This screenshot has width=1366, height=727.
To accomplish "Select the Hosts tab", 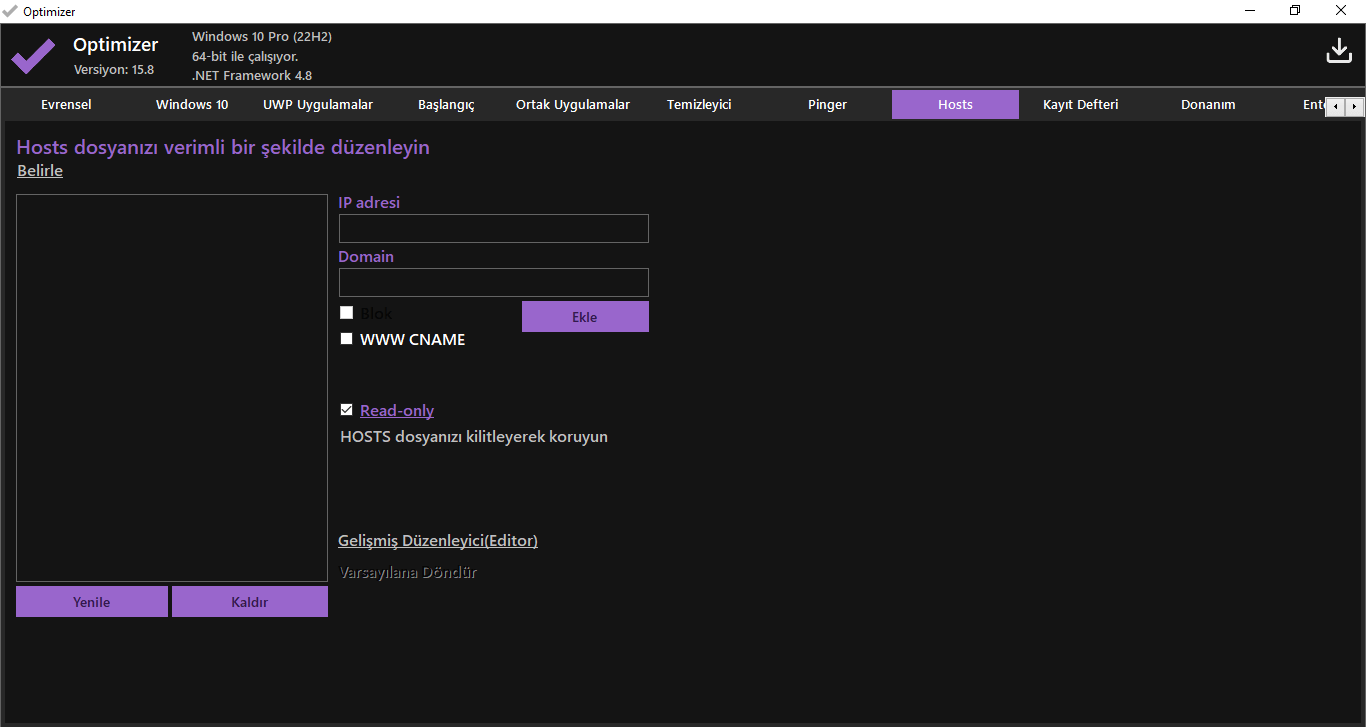I will click(955, 104).
